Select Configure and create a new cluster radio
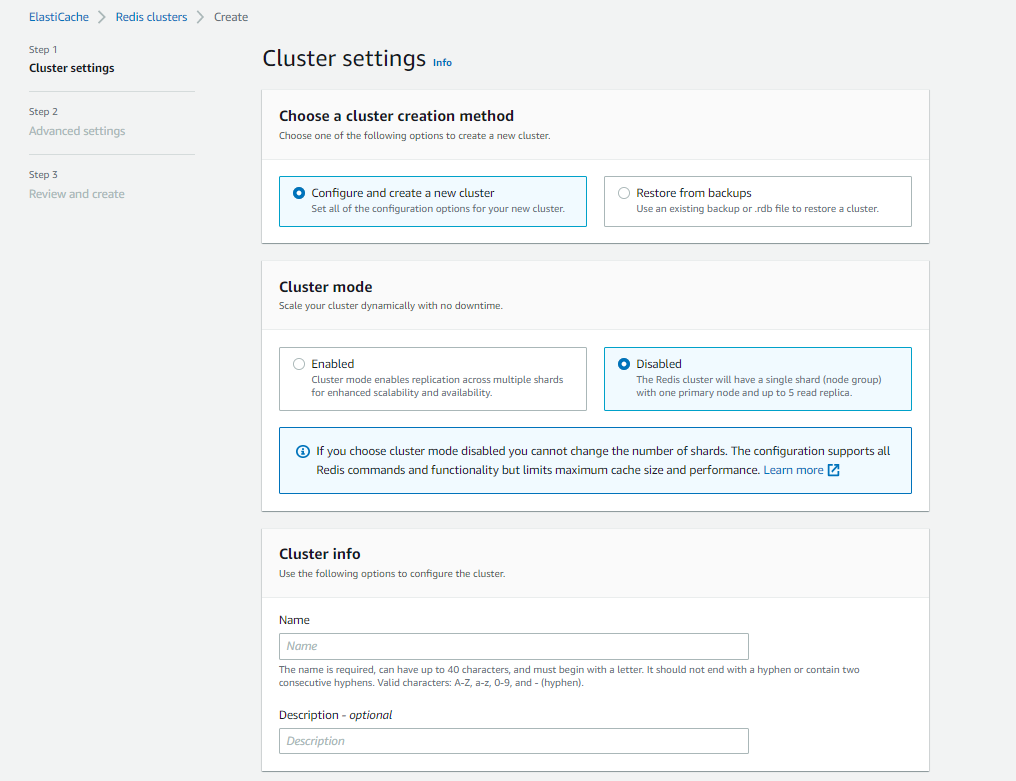The image size is (1016, 781). click(x=299, y=193)
